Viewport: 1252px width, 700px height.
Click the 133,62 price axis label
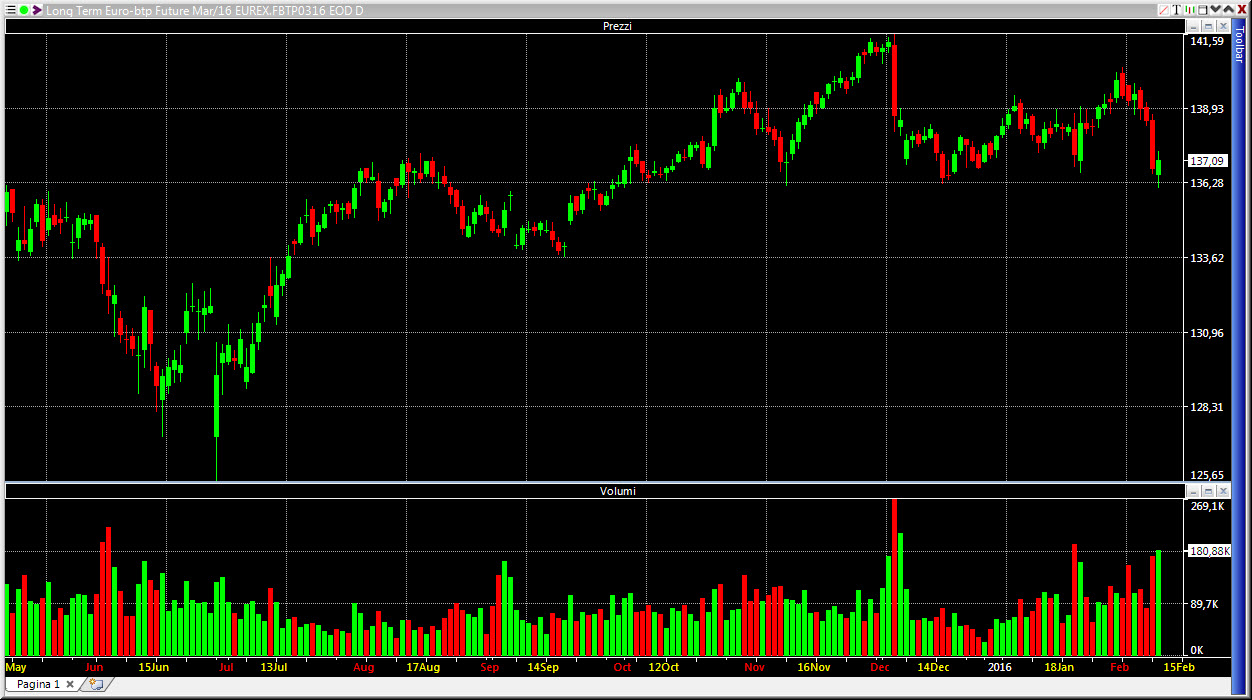point(1207,257)
